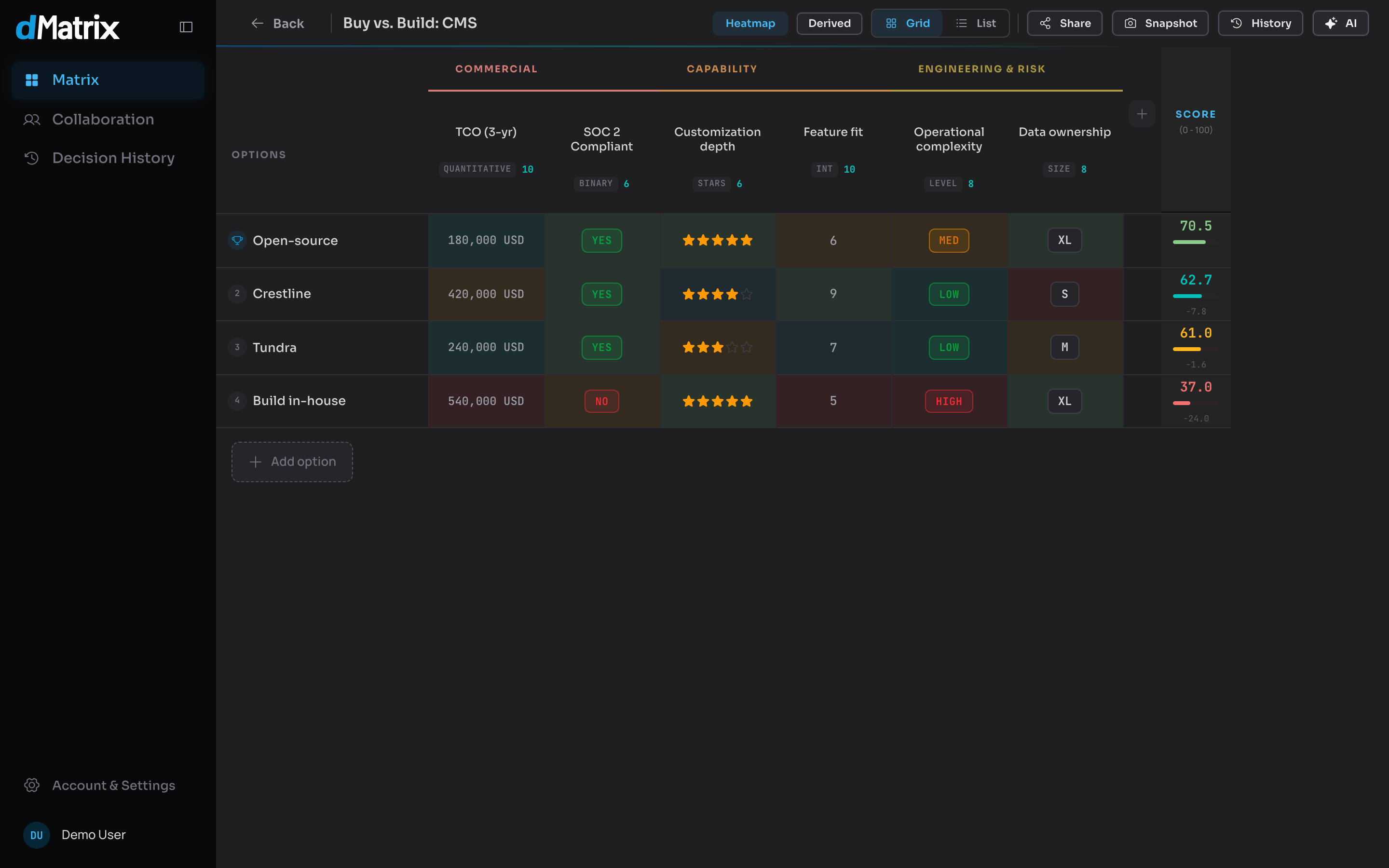Open the AI assistant
The width and height of the screenshot is (1389, 868).
pyautogui.click(x=1340, y=24)
